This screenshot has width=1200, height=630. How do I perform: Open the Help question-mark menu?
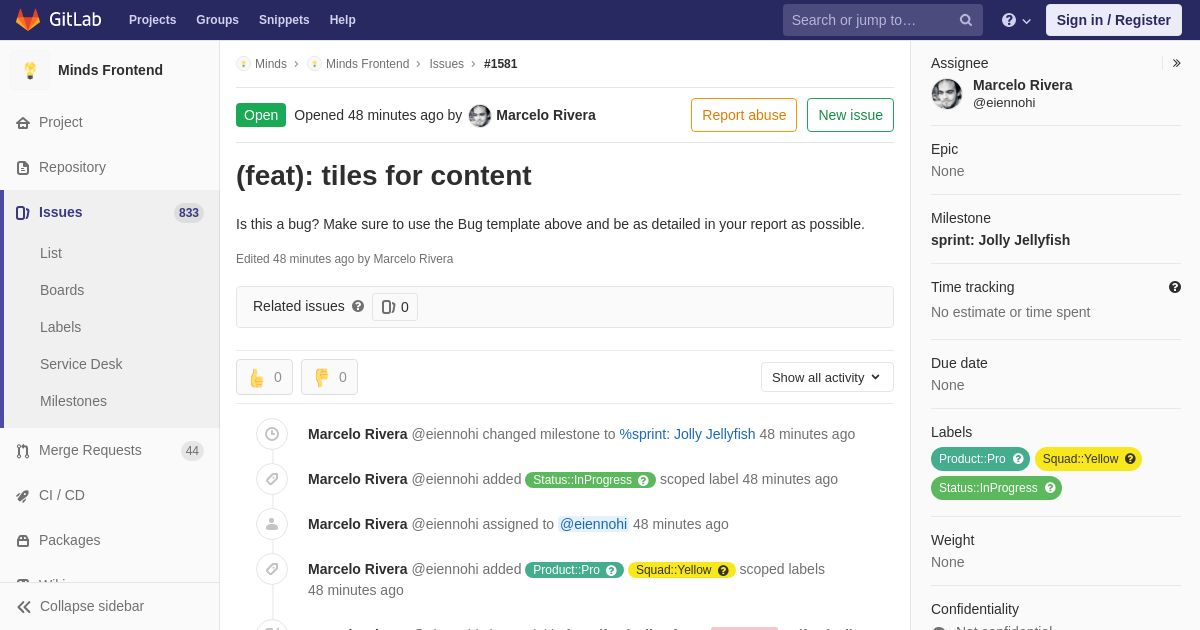(x=1016, y=20)
